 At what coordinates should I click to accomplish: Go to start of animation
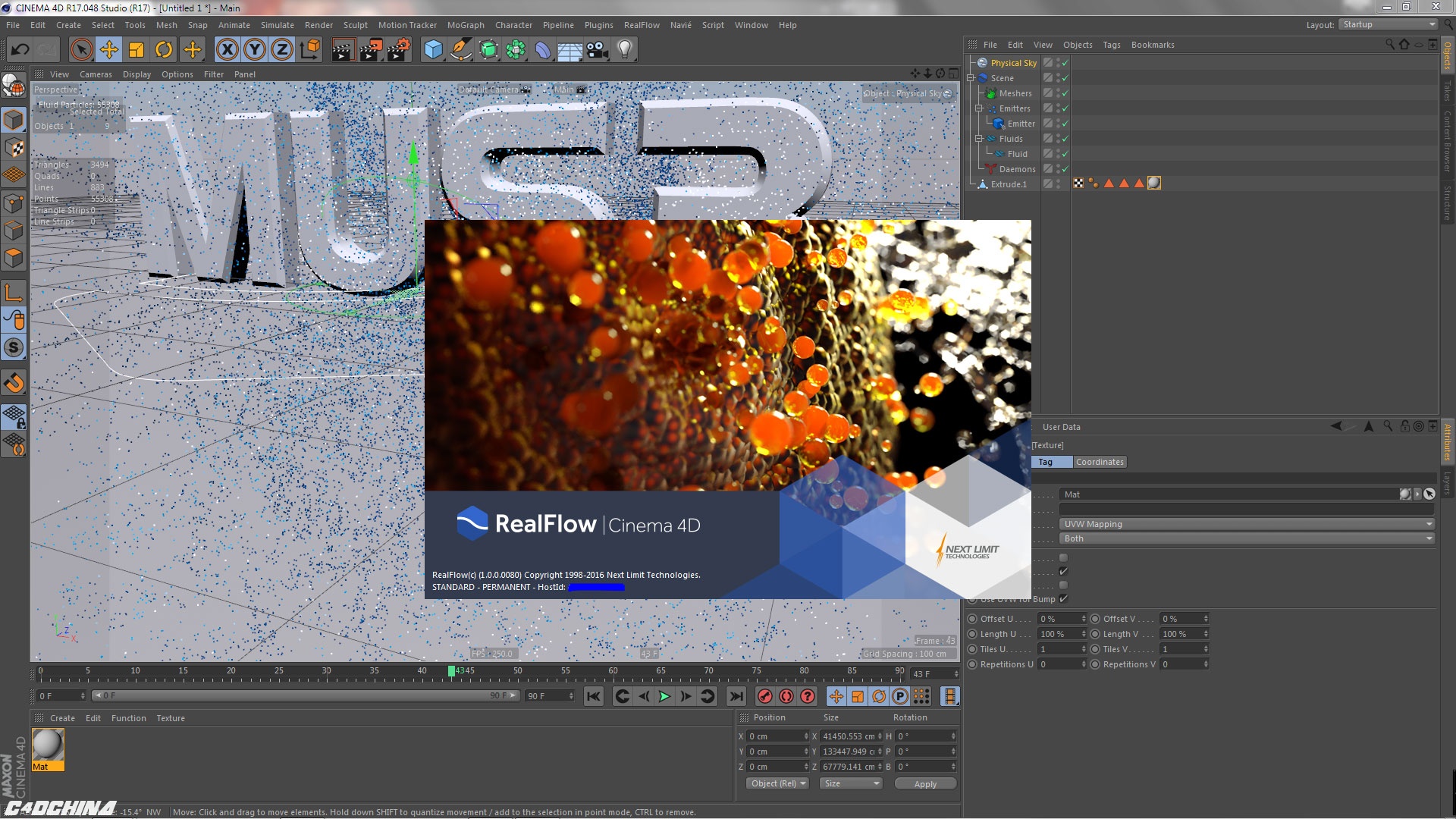pyautogui.click(x=594, y=696)
